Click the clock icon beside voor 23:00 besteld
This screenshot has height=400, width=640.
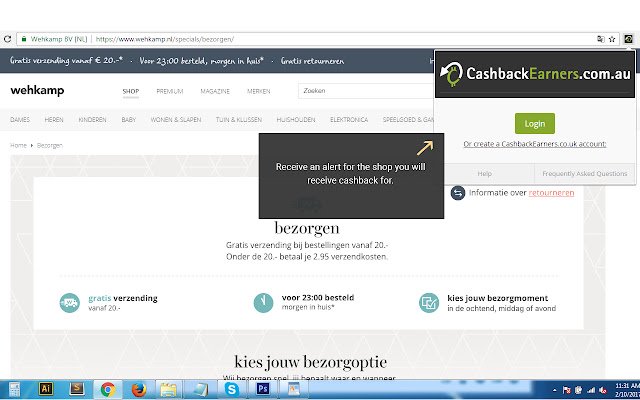263,303
